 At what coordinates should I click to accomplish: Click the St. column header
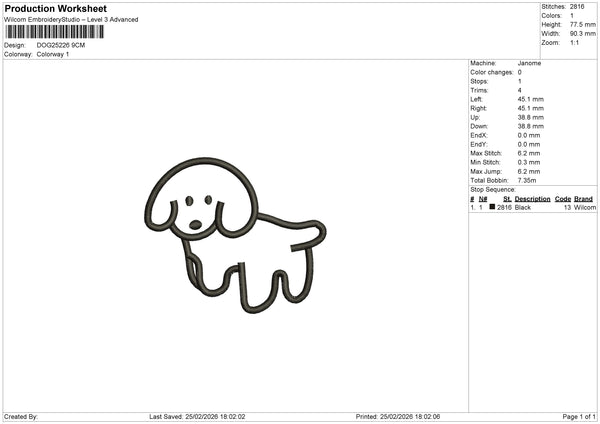click(508, 199)
